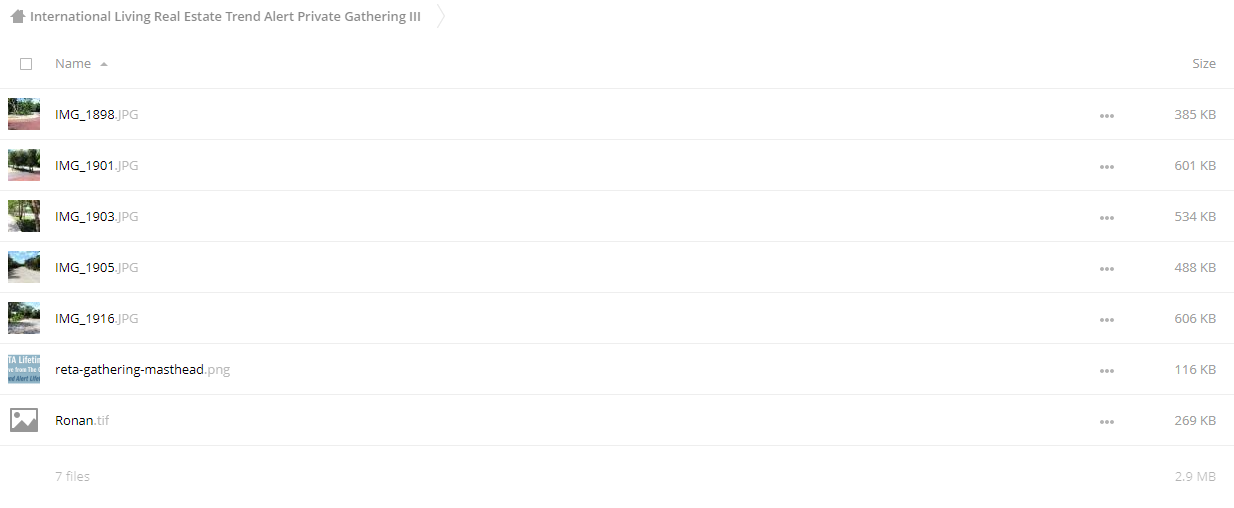Viewport: 1234px width, 508px height.
Task: Open more options for IMG_1905.JPG
Action: (1106, 269)
